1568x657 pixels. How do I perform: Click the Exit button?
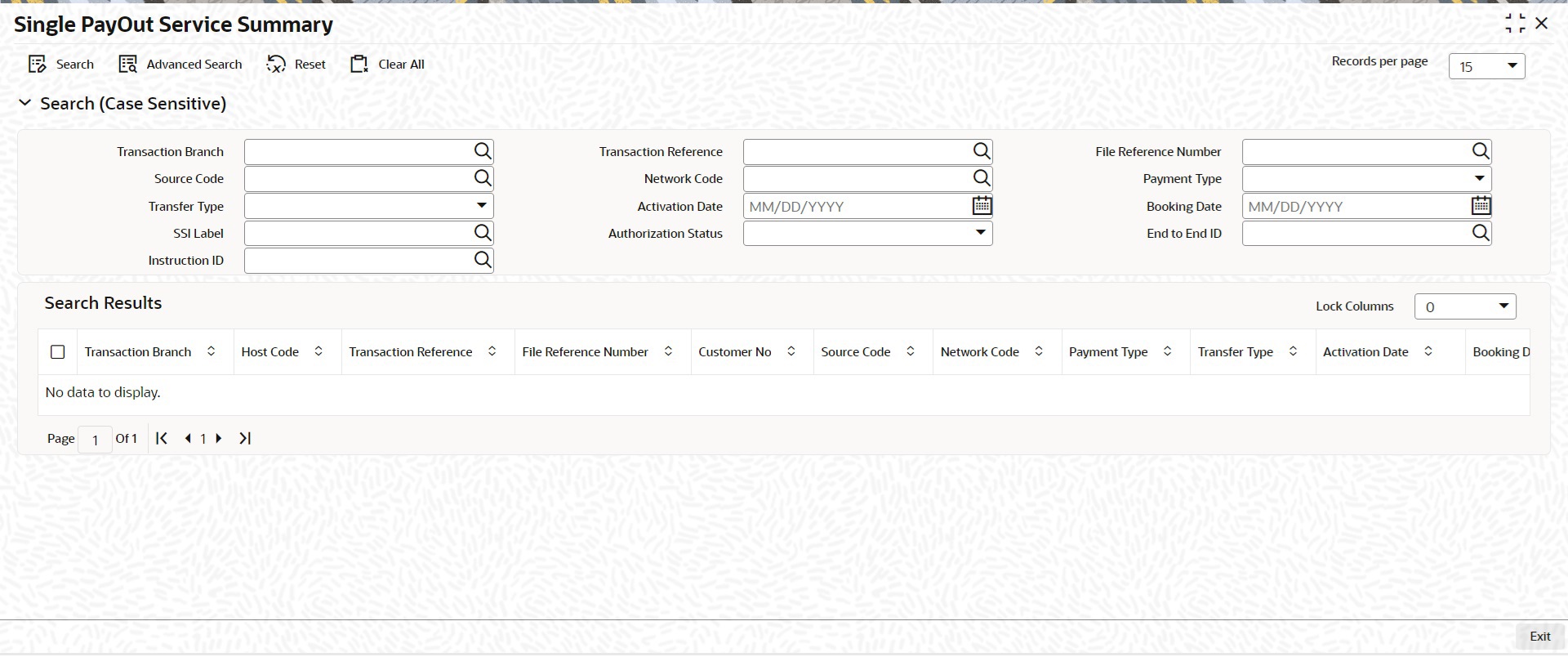1539,637
